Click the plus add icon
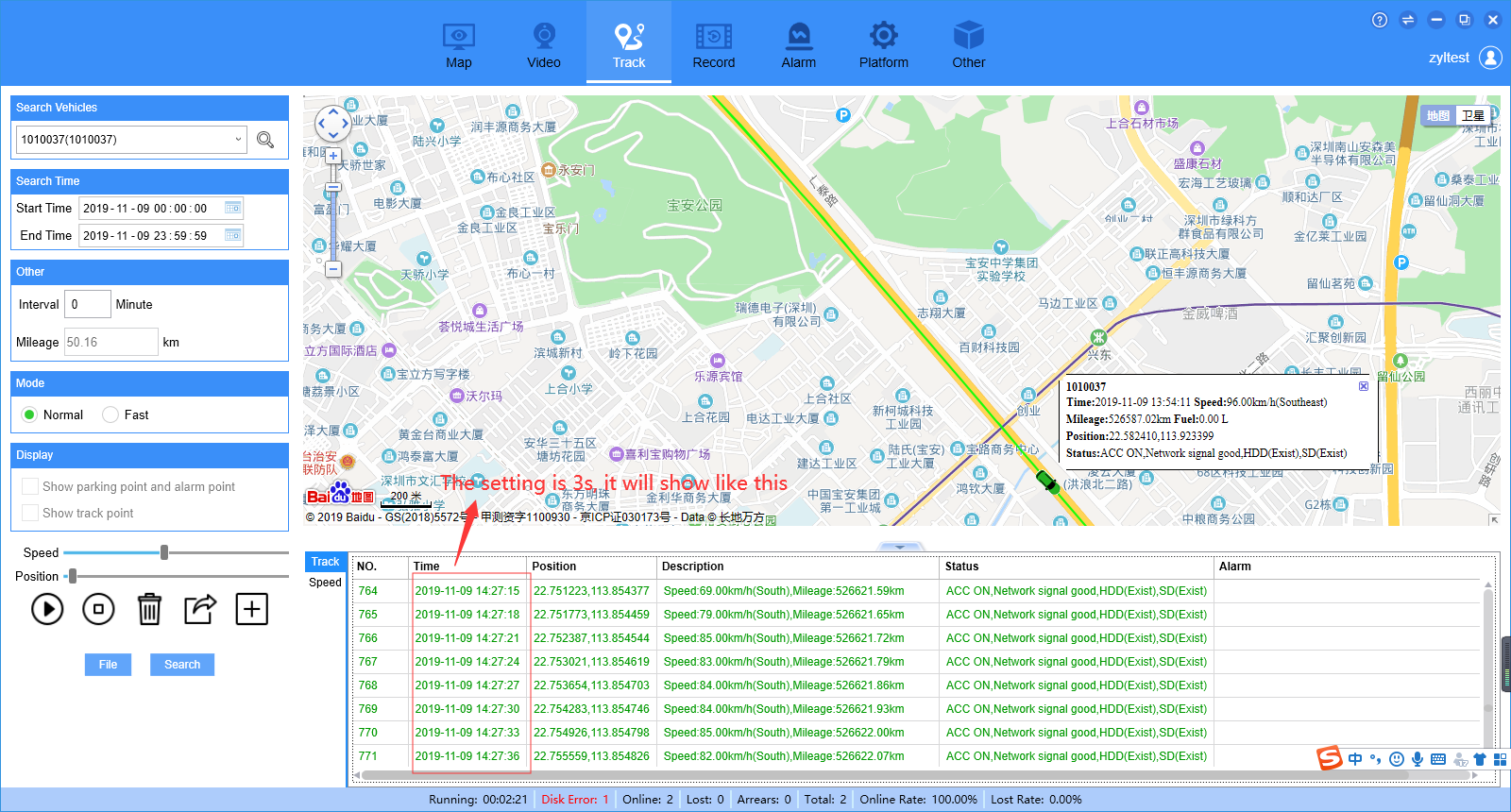This screenshot has width=1511, height=812. pos(251,609)
